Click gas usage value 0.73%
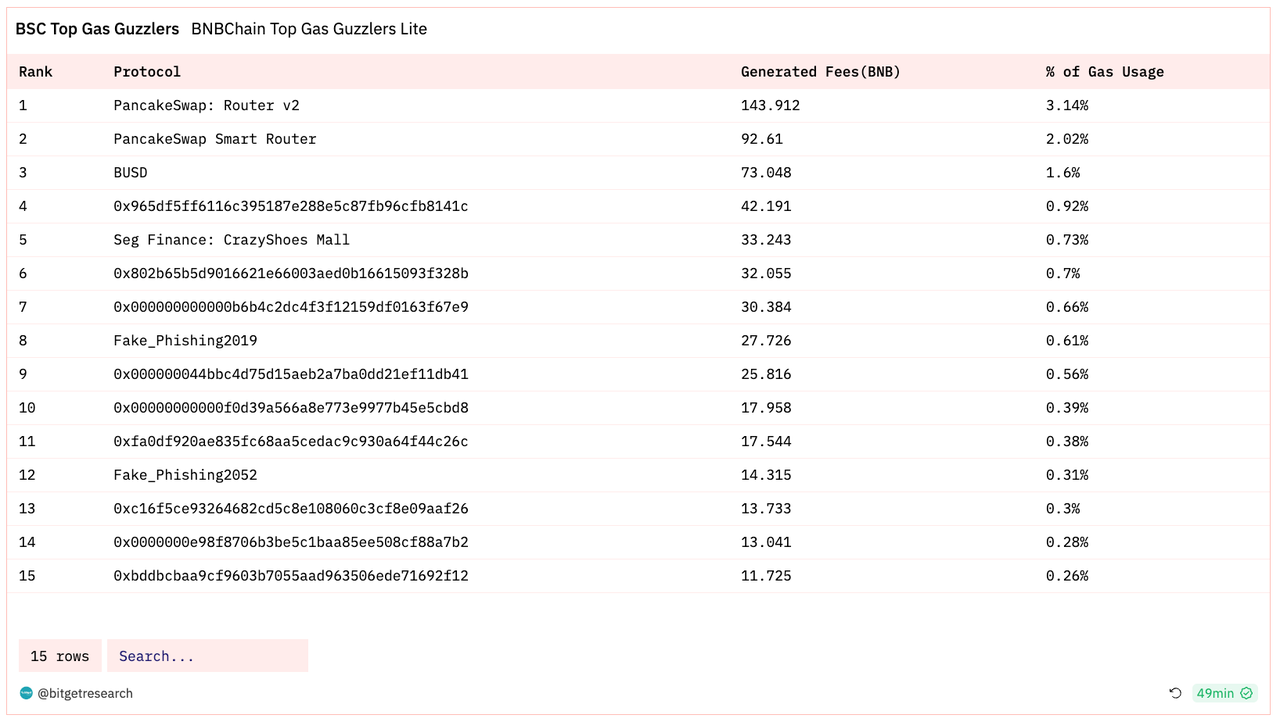This screenshot has height=722, width=1280. click(x=1067, y=240)
